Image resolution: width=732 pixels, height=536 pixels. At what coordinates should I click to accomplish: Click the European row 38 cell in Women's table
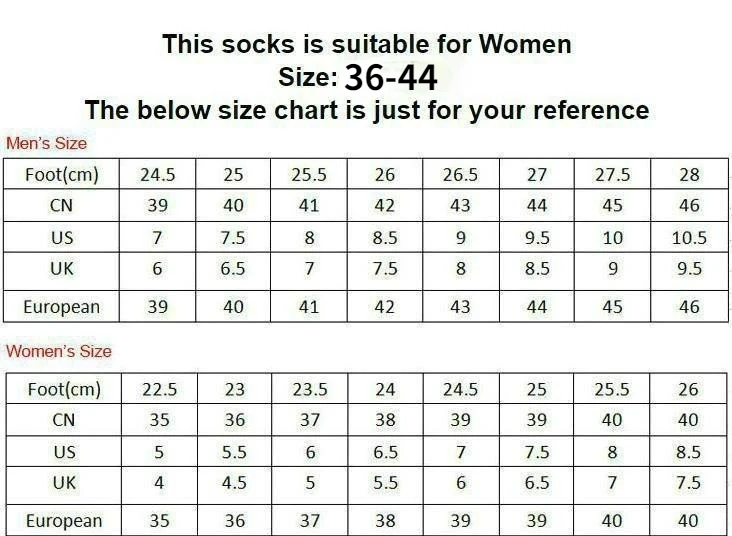(385, 520)
